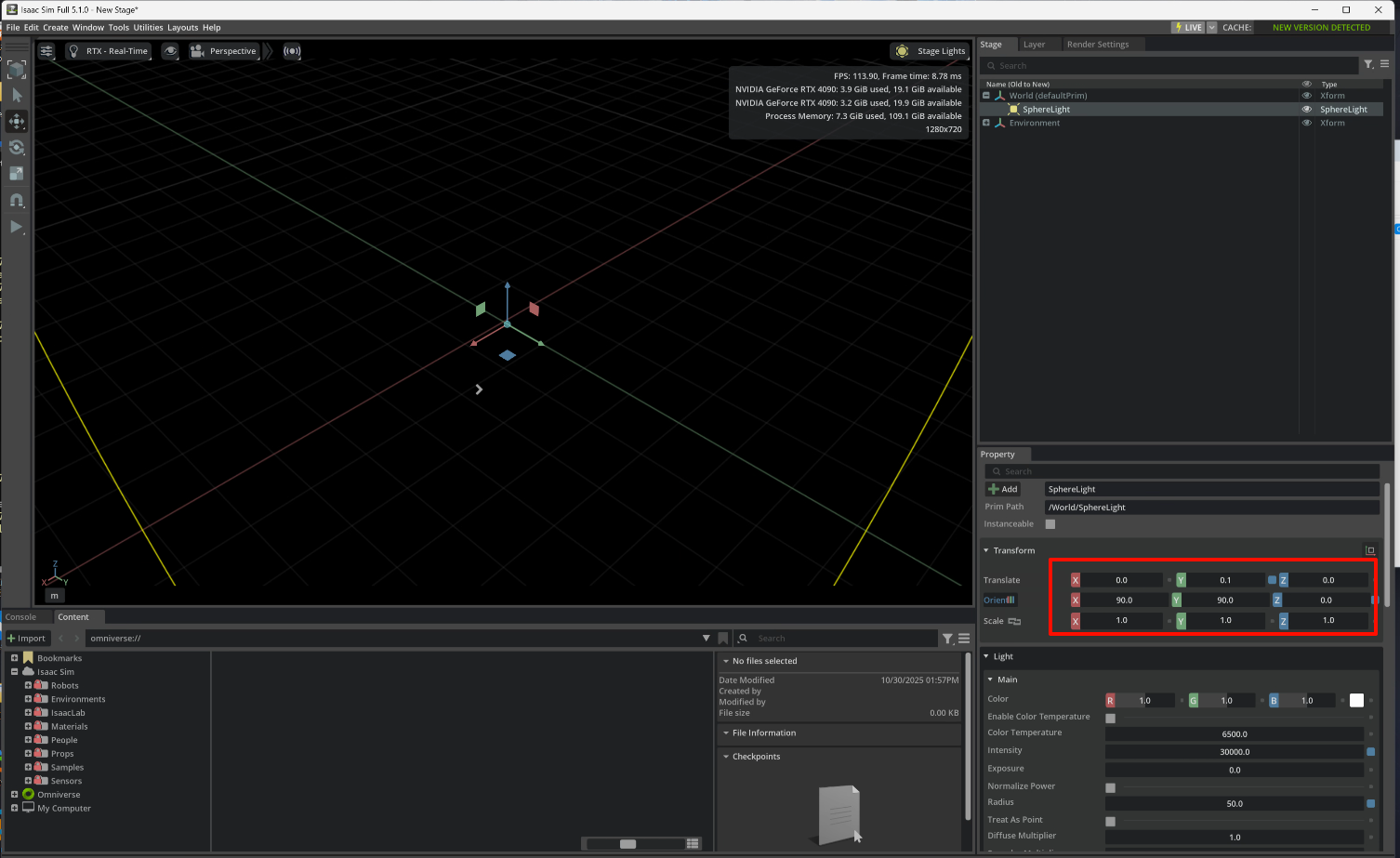Click the Orient rotation mode label
Viewport: 1400px width, 858px height.
pyautogui.click(x=999, y=600)
